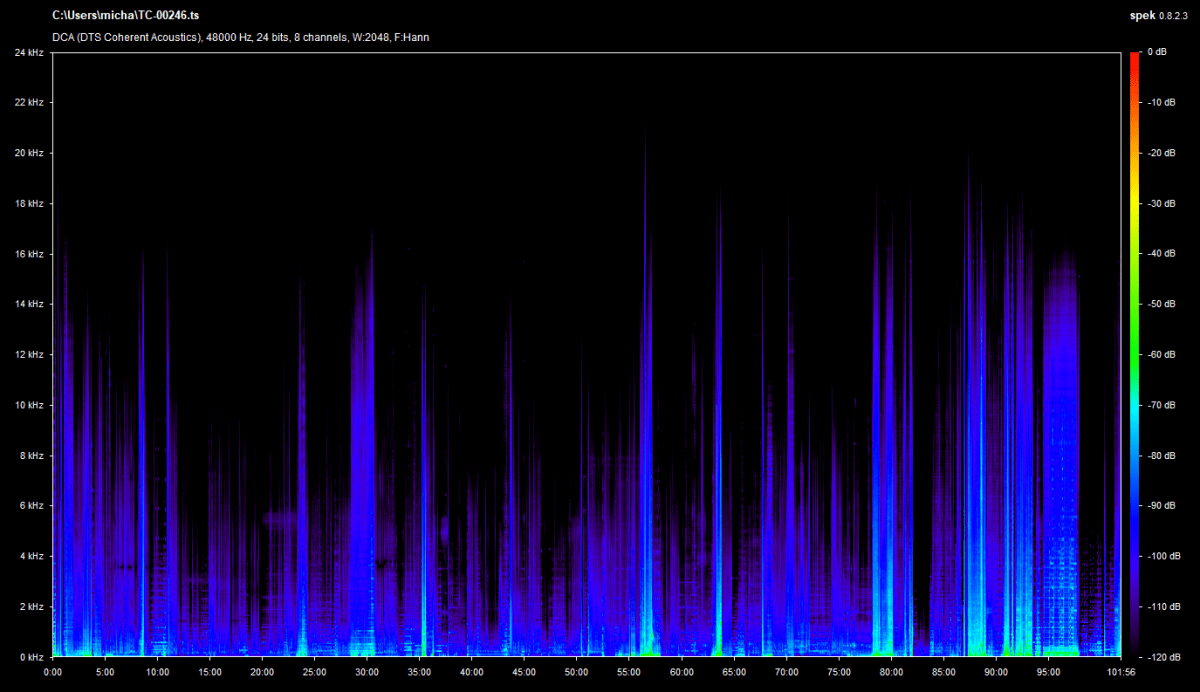Click the 90:00 time axis label
The image size is (1200, 692).
[995, 672]
